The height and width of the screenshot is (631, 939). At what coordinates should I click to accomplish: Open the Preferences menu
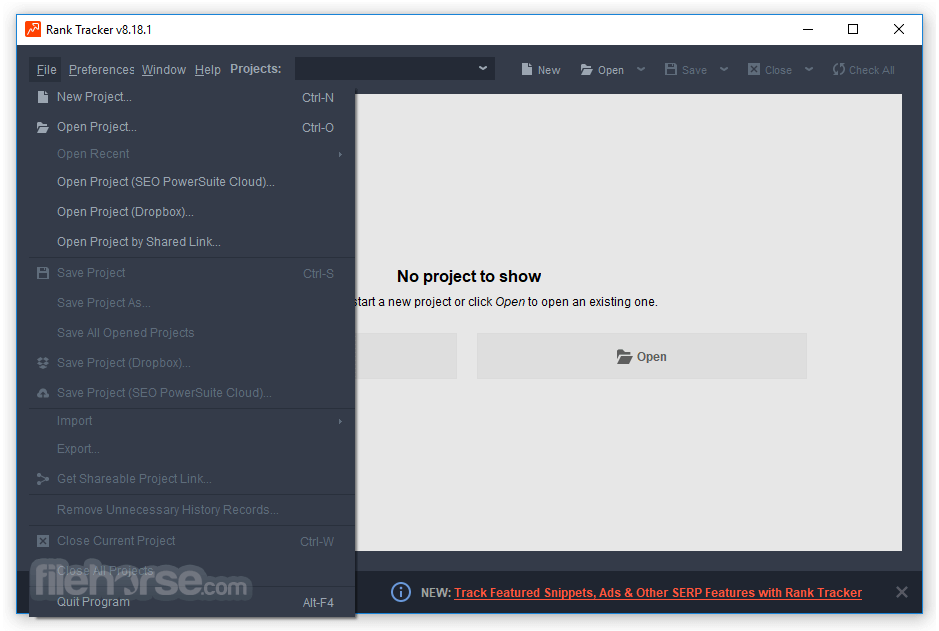pyautogui.click(x=101, y=70)
